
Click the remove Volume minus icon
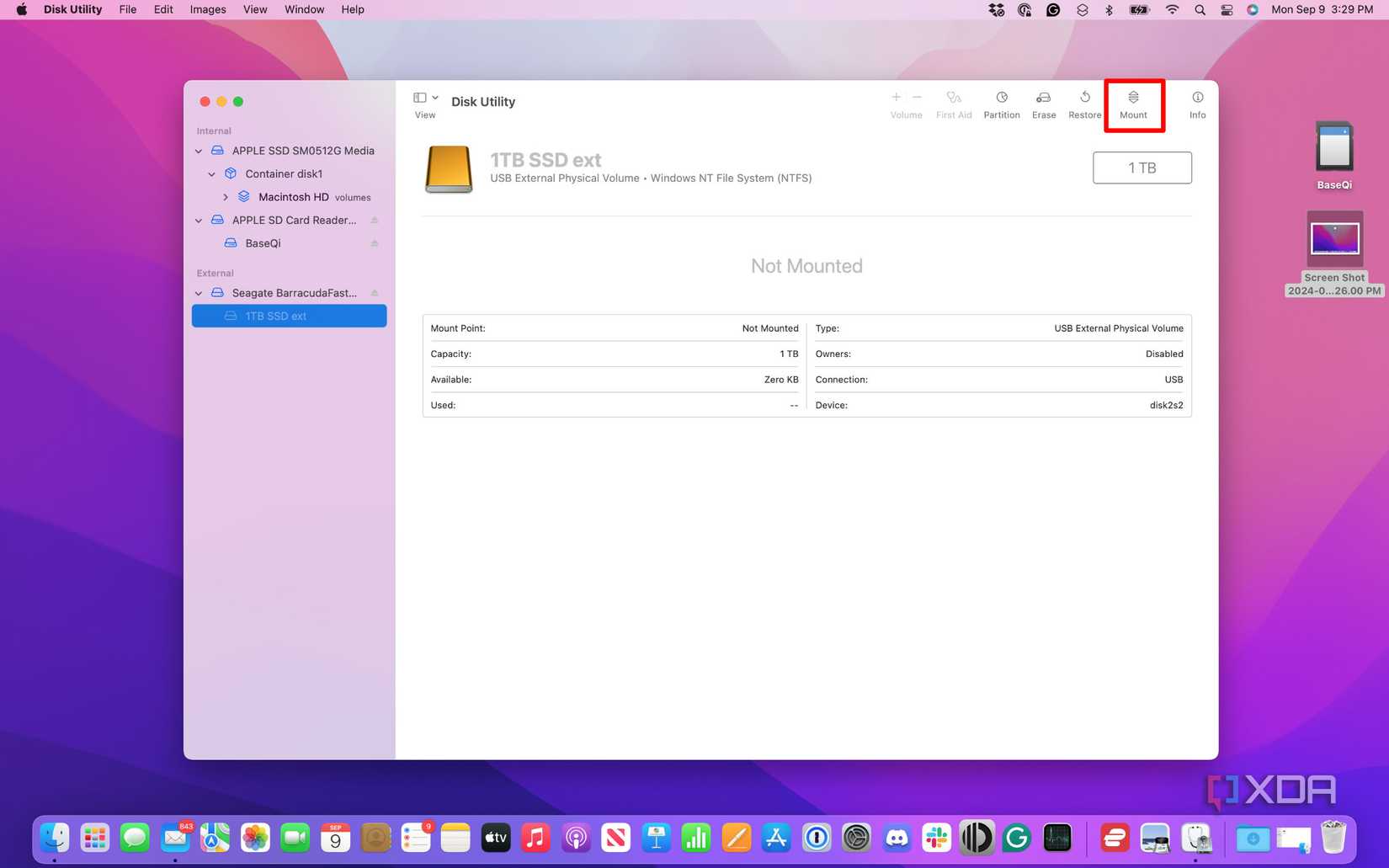tap(918, 98)
